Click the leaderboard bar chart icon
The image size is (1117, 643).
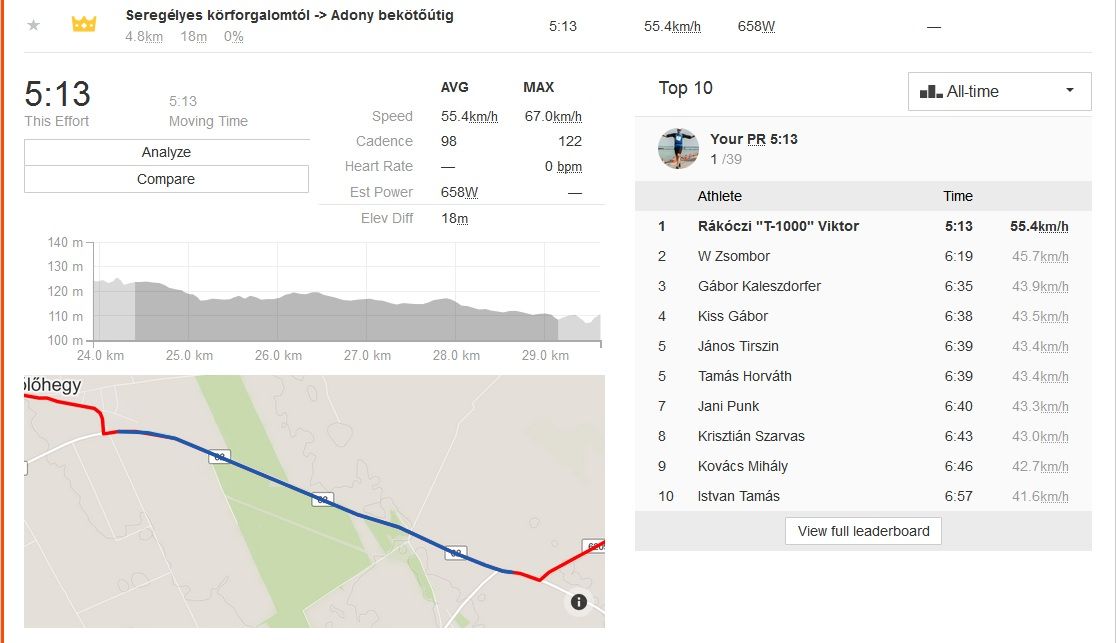[930, 91]
